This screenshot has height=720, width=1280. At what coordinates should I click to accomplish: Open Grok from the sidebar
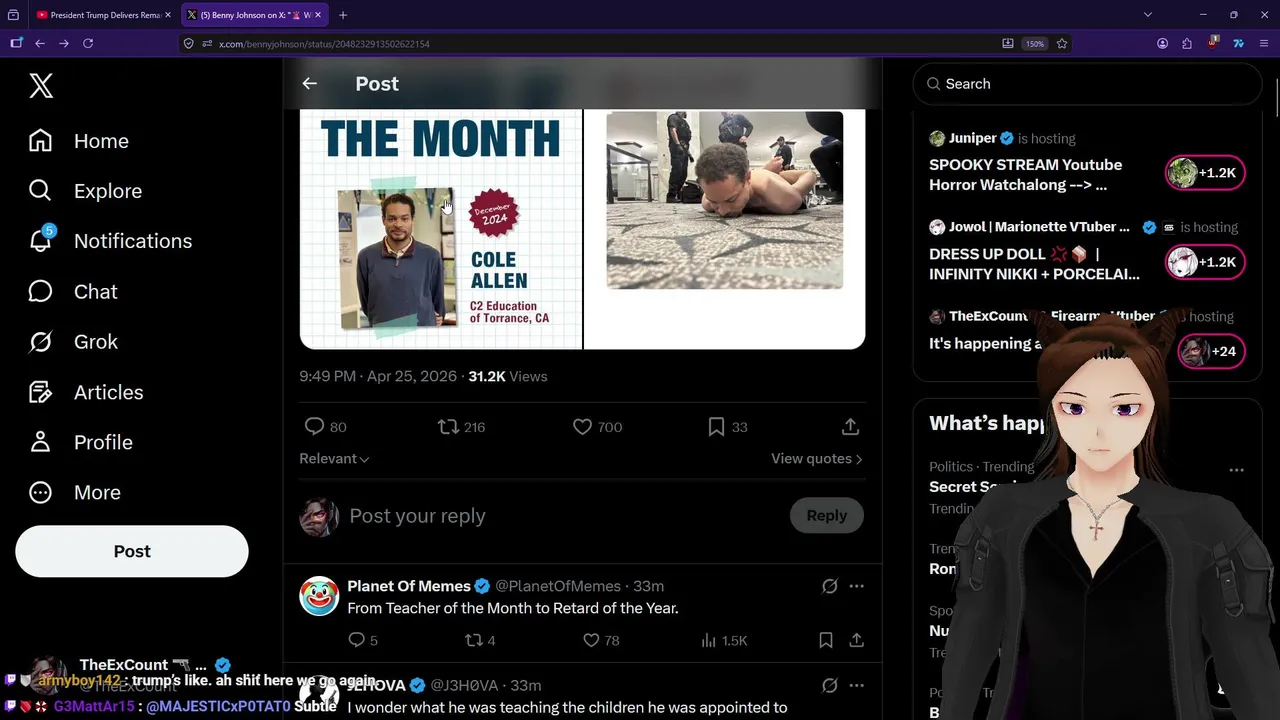(x=73, y=342)
